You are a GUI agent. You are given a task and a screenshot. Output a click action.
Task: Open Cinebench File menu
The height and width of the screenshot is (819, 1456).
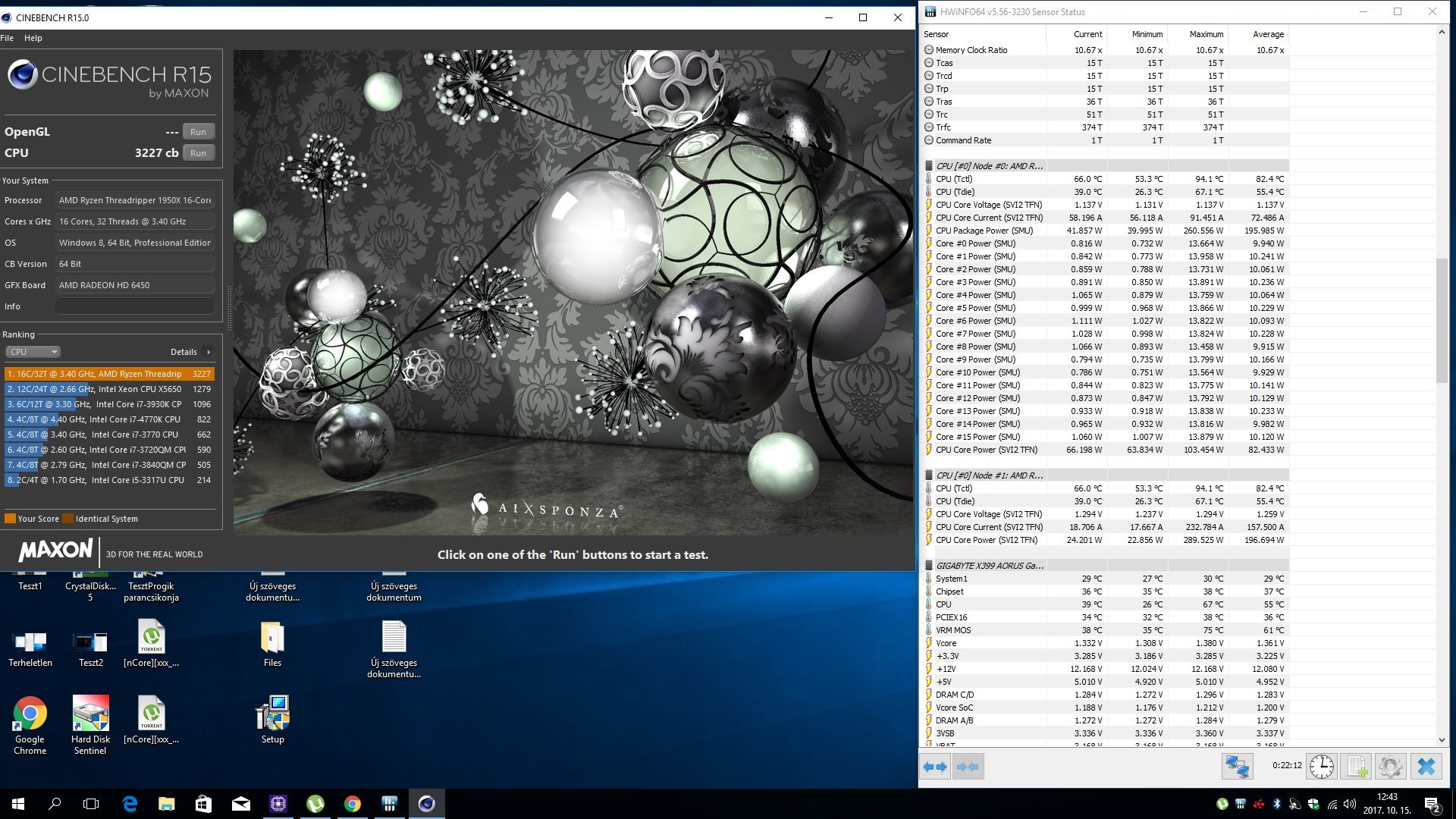pos(7,38)
